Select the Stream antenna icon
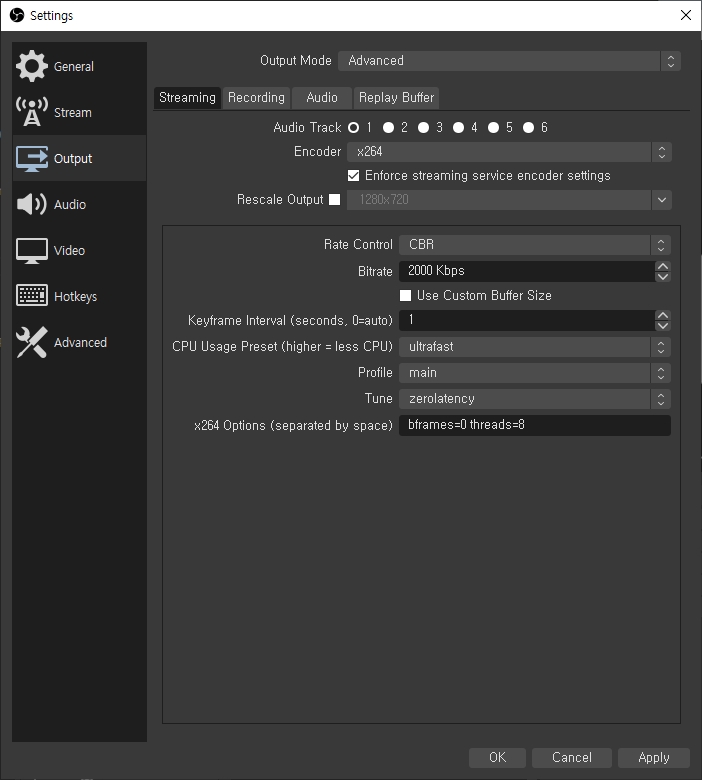The height and width of the screenshot is (780, 702). pyautogui.click(x=32, y=113)
